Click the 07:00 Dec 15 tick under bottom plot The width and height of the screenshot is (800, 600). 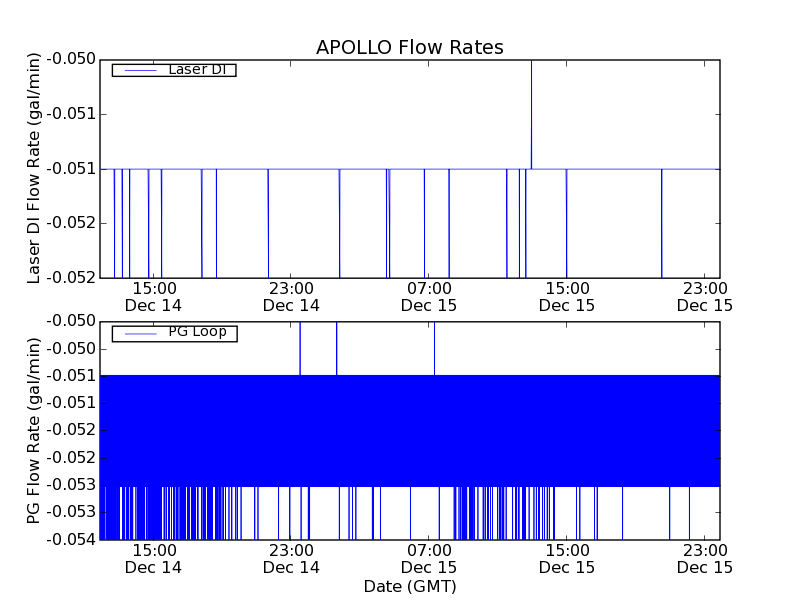coord(428,558)
